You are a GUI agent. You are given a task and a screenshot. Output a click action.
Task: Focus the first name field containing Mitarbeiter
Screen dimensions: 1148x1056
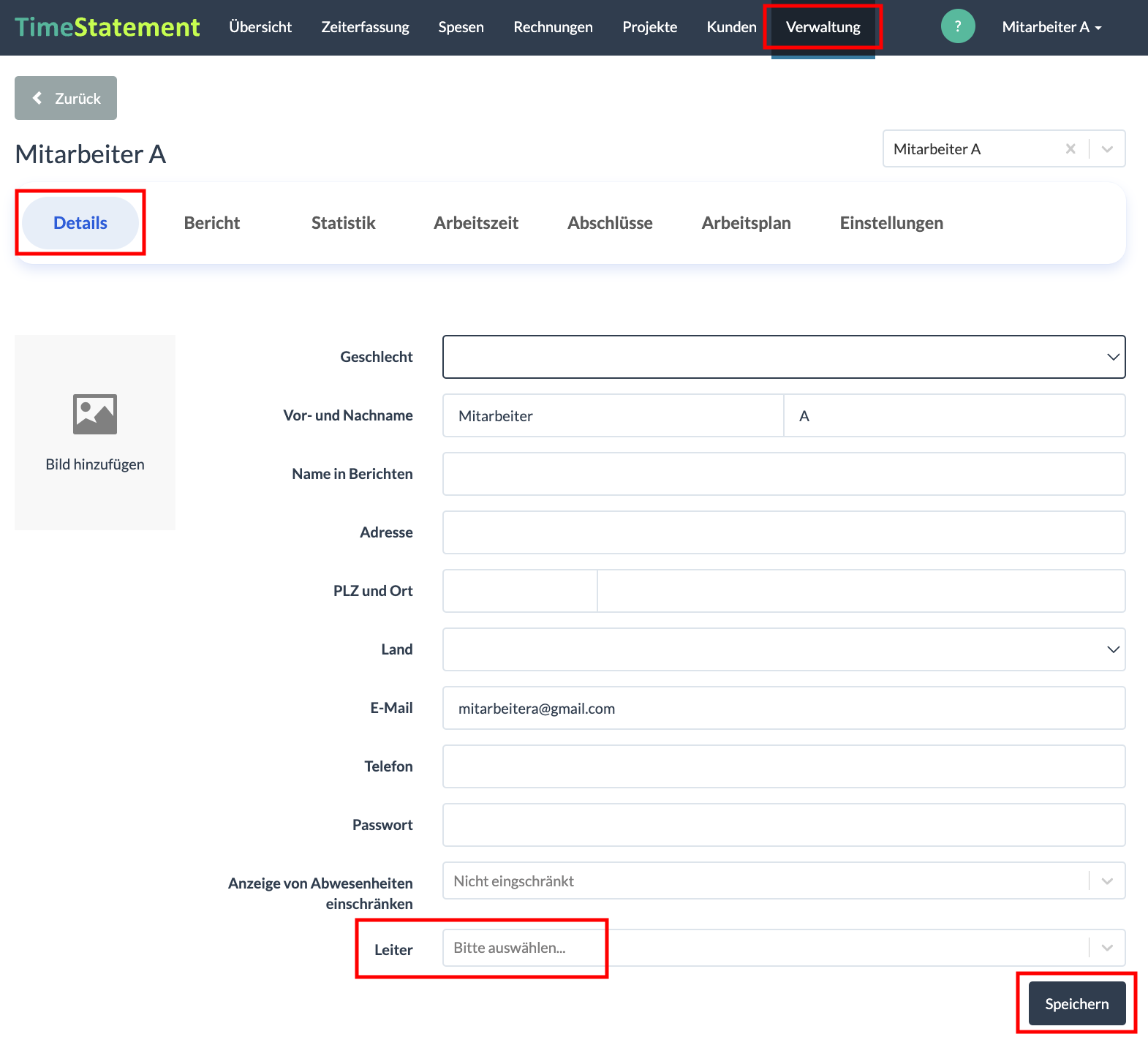[x=613, y=415]
